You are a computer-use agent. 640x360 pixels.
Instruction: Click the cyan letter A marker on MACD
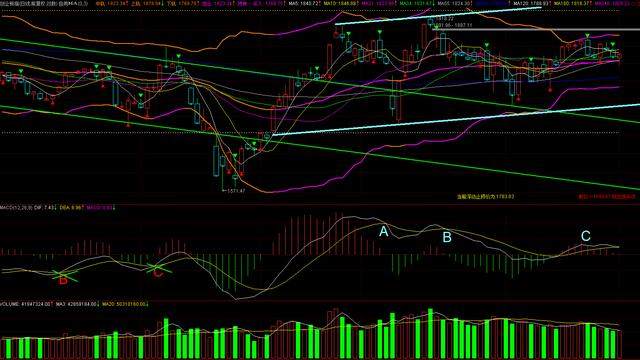point(383,232)
